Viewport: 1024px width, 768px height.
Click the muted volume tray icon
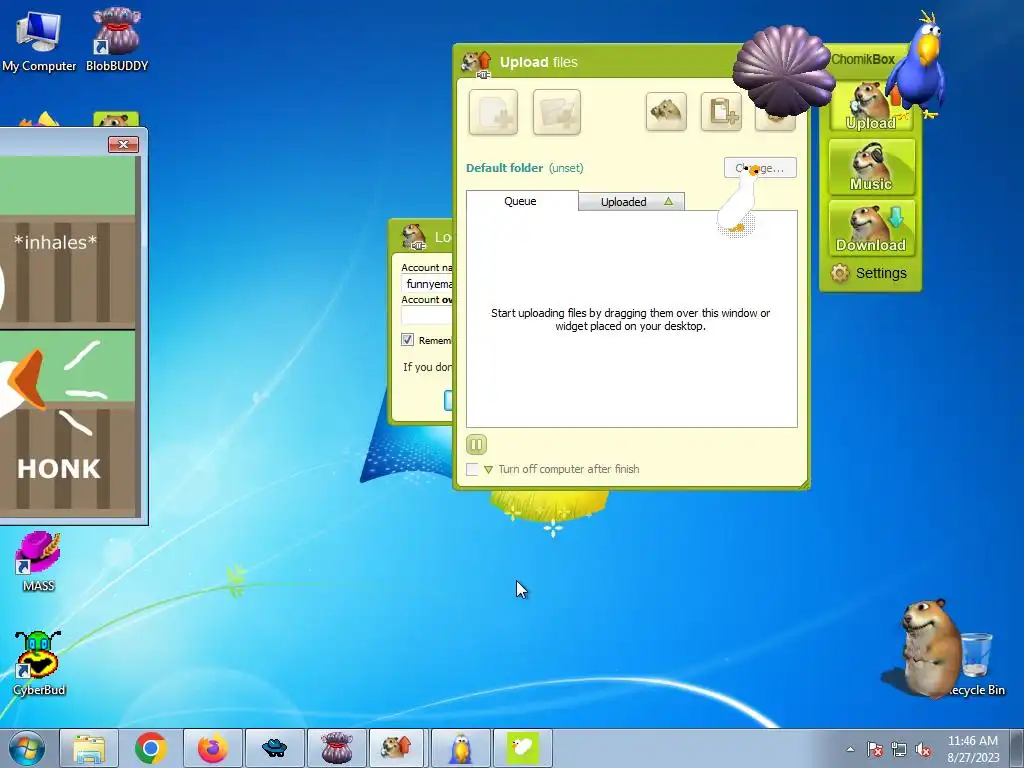pos(923,749)
